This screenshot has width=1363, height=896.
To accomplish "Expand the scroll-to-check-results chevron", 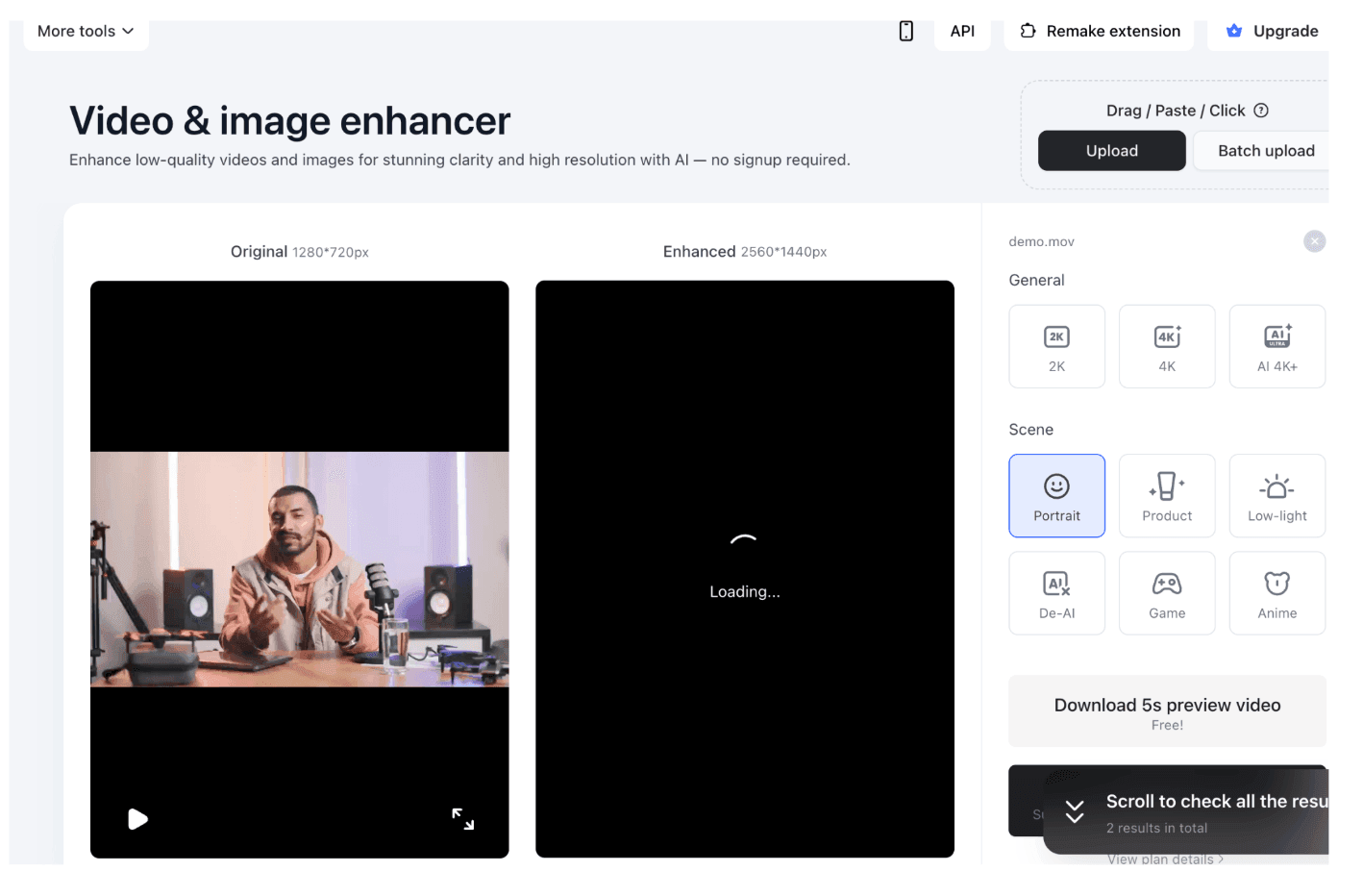I will tap(1074, 812).
